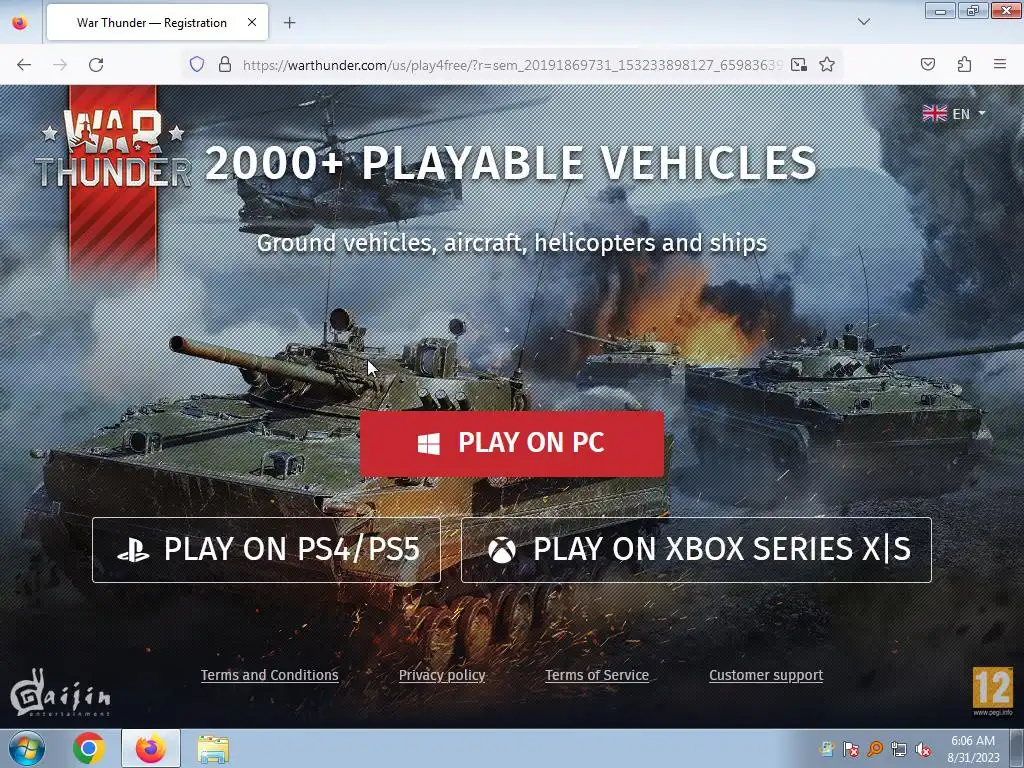1024x768 pixels.
Task: Open the Firefox application menu
Action: [1000, 64]
